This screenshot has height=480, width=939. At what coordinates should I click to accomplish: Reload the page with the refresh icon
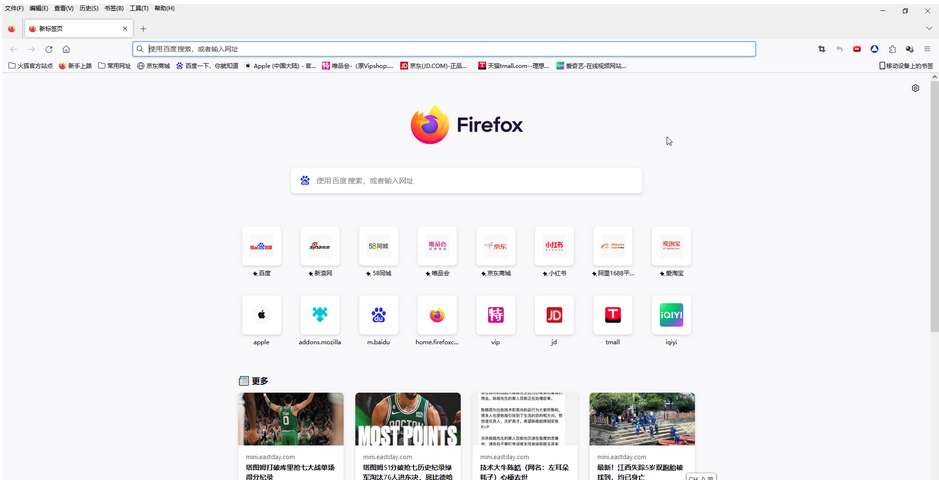click(x=48, y=49)
